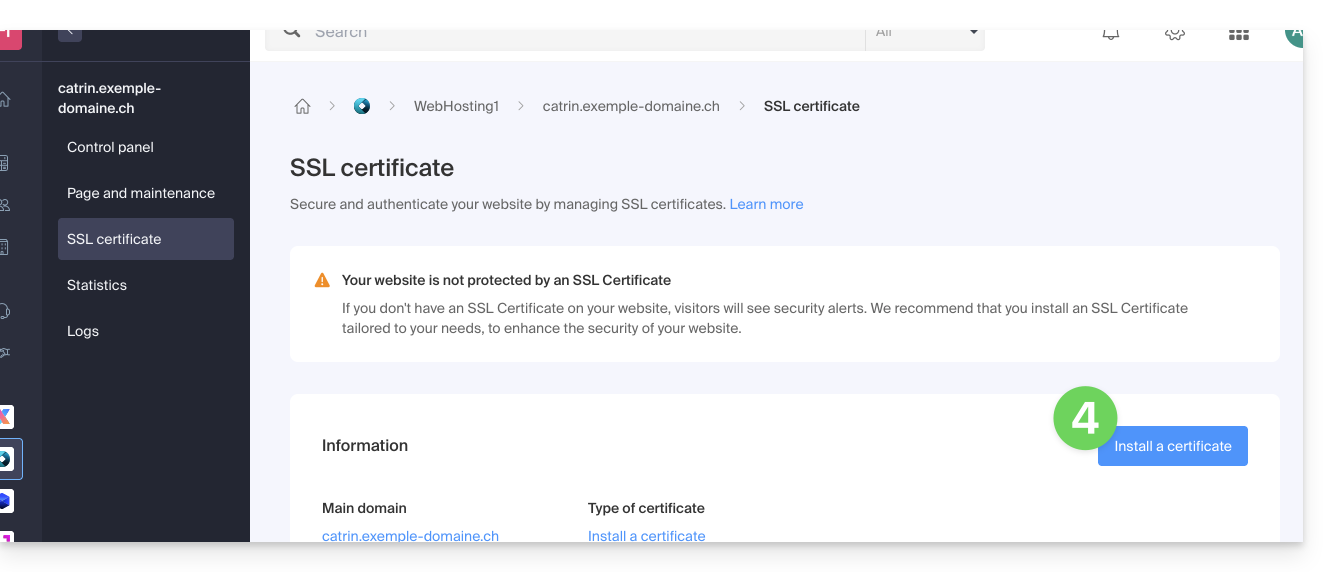Open the settings gear icon in top bar
Screen dimensions: 1333x572
(x=1175, y=34)
